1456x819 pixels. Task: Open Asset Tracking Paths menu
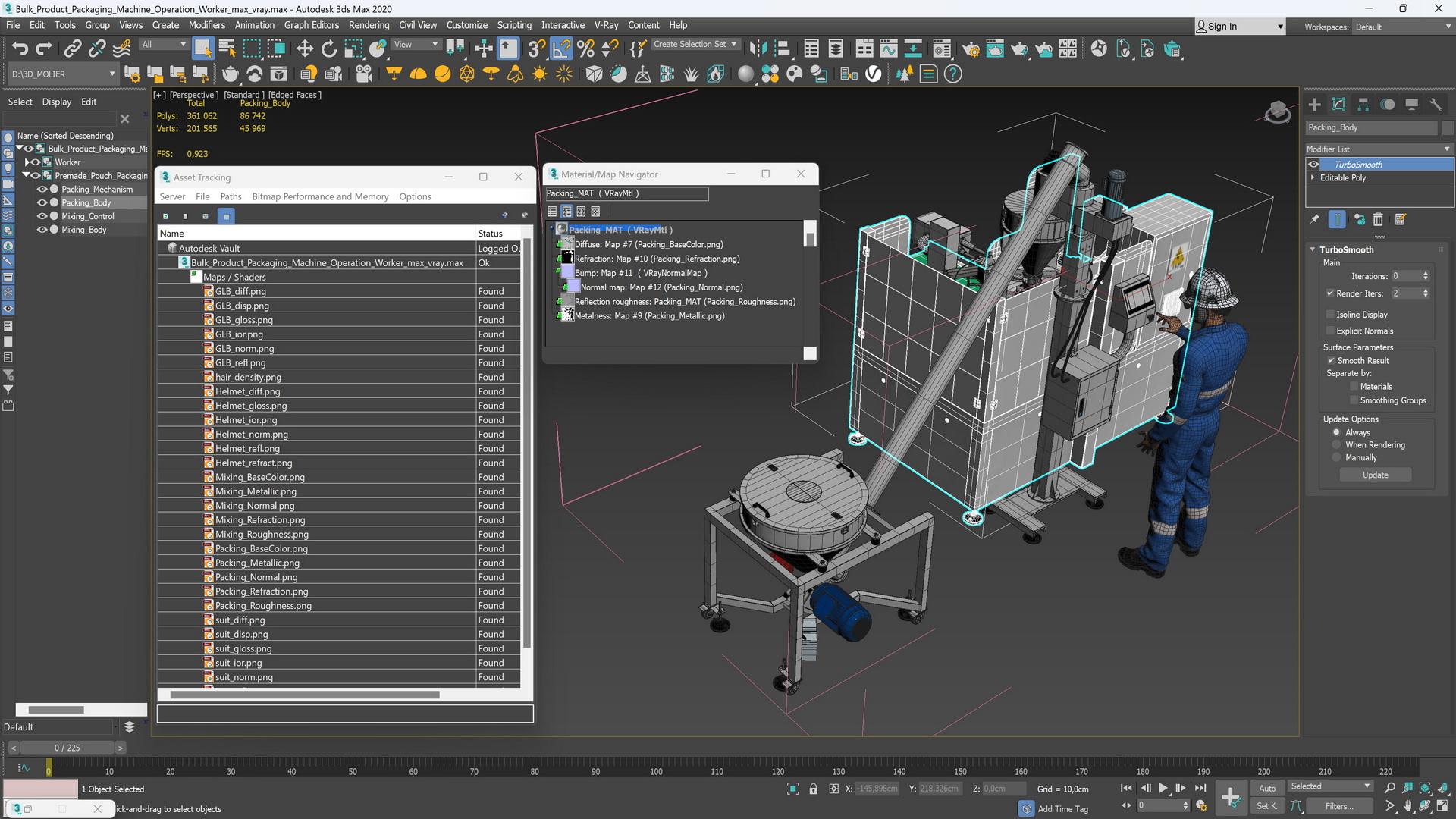(x=231, y=196)
